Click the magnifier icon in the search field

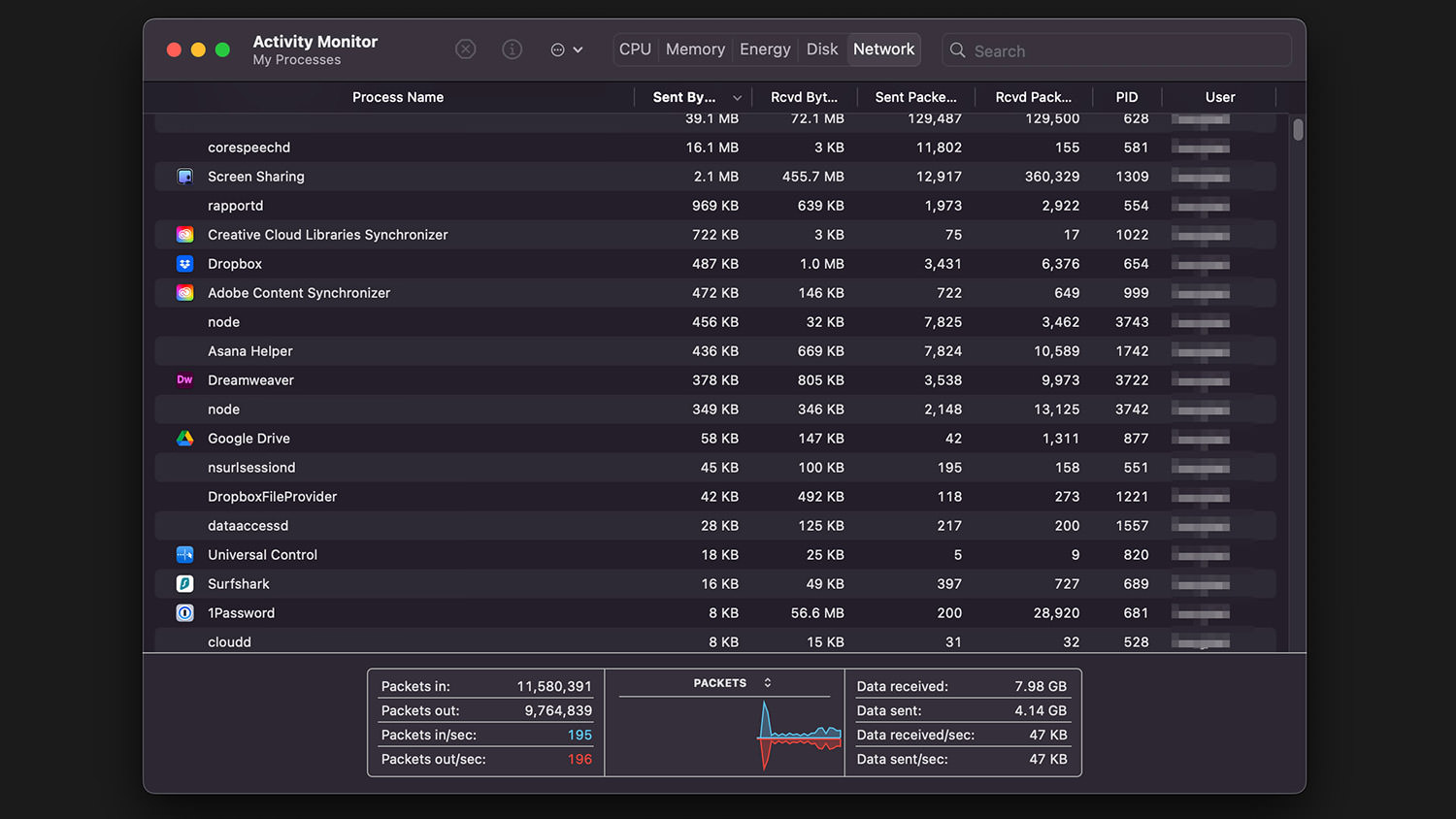[x=957, y=50]
